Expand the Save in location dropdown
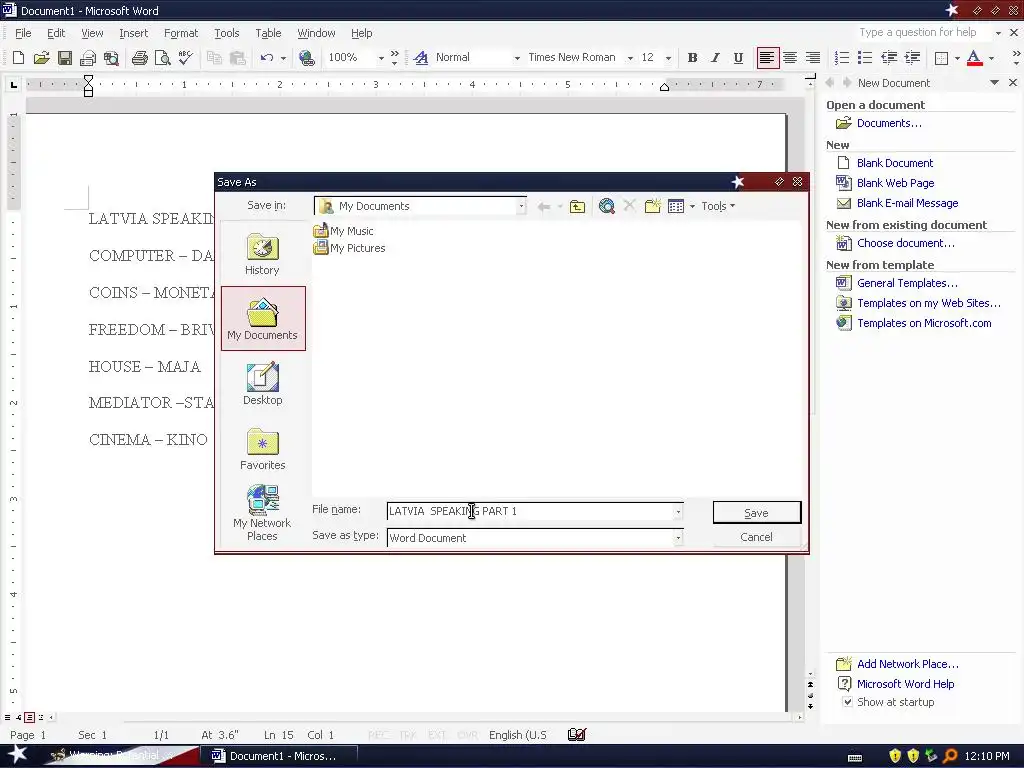This screenshot has width=1024, height=768. 521,206
